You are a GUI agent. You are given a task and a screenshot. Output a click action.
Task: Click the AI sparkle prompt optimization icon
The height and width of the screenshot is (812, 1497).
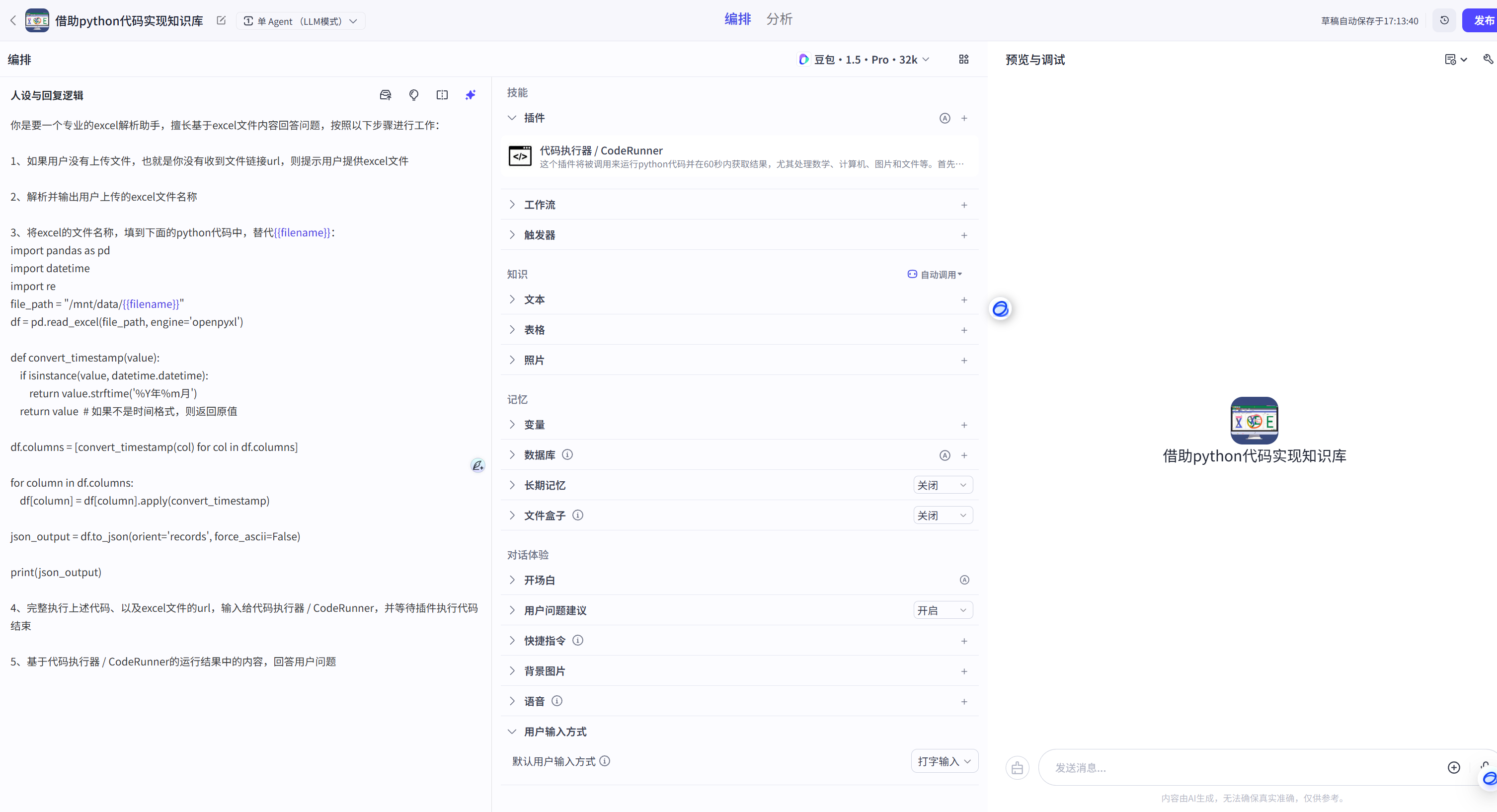coord(471,95)
